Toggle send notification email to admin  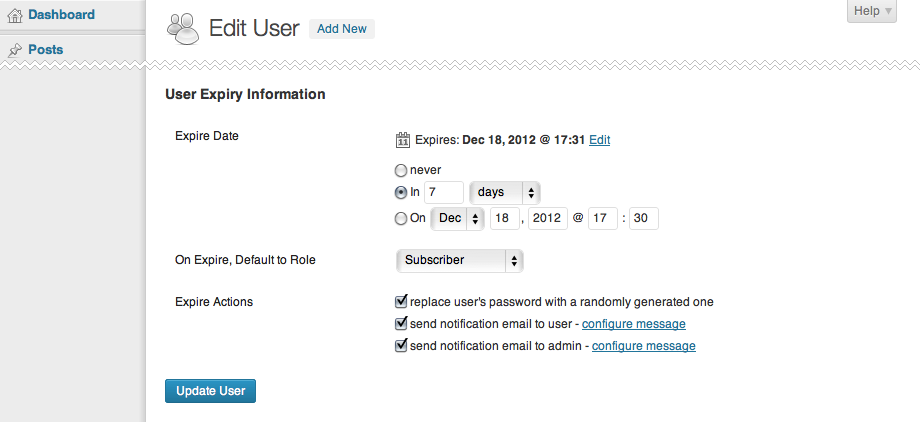tap(402, 346)
